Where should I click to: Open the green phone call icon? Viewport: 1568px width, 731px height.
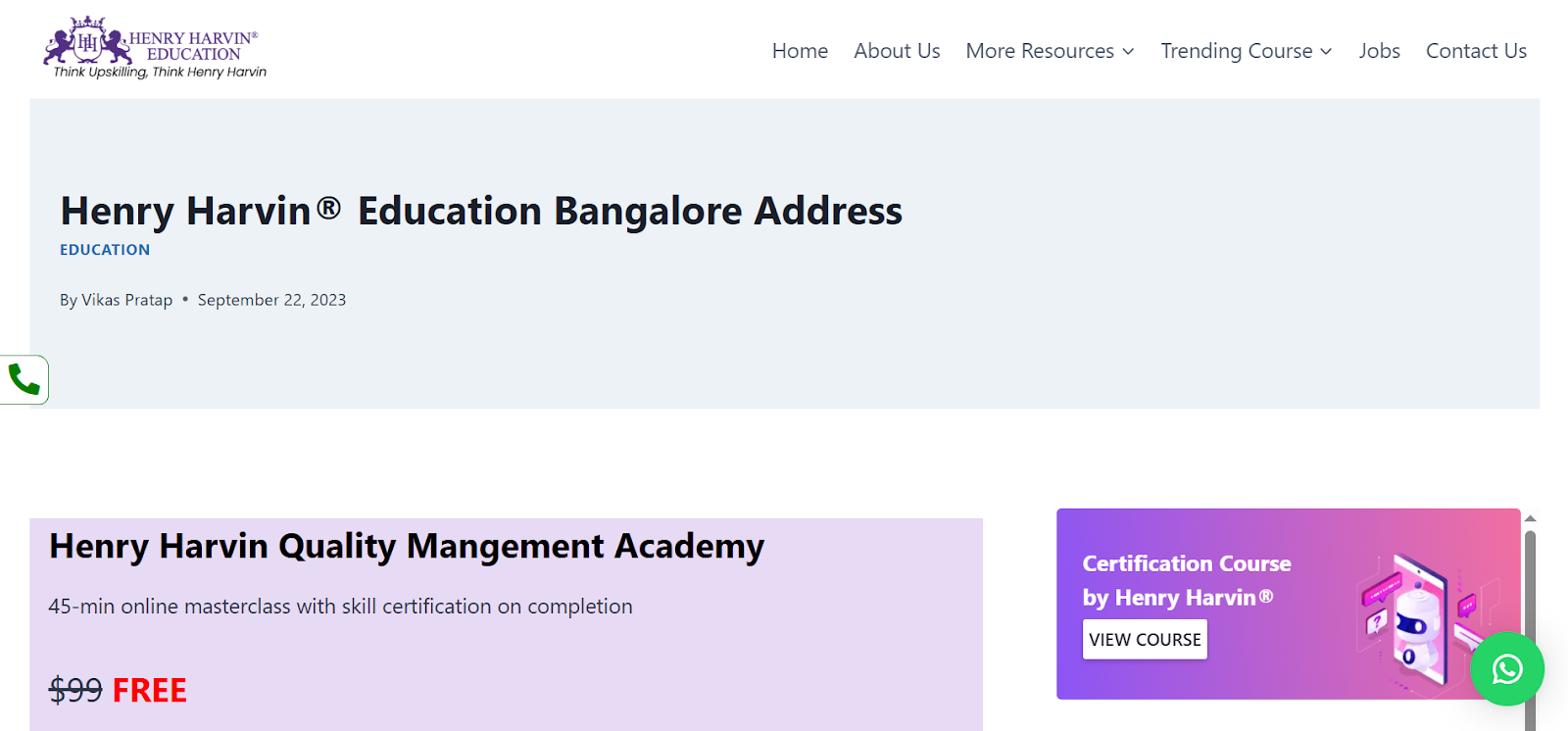tap(24, 379)
